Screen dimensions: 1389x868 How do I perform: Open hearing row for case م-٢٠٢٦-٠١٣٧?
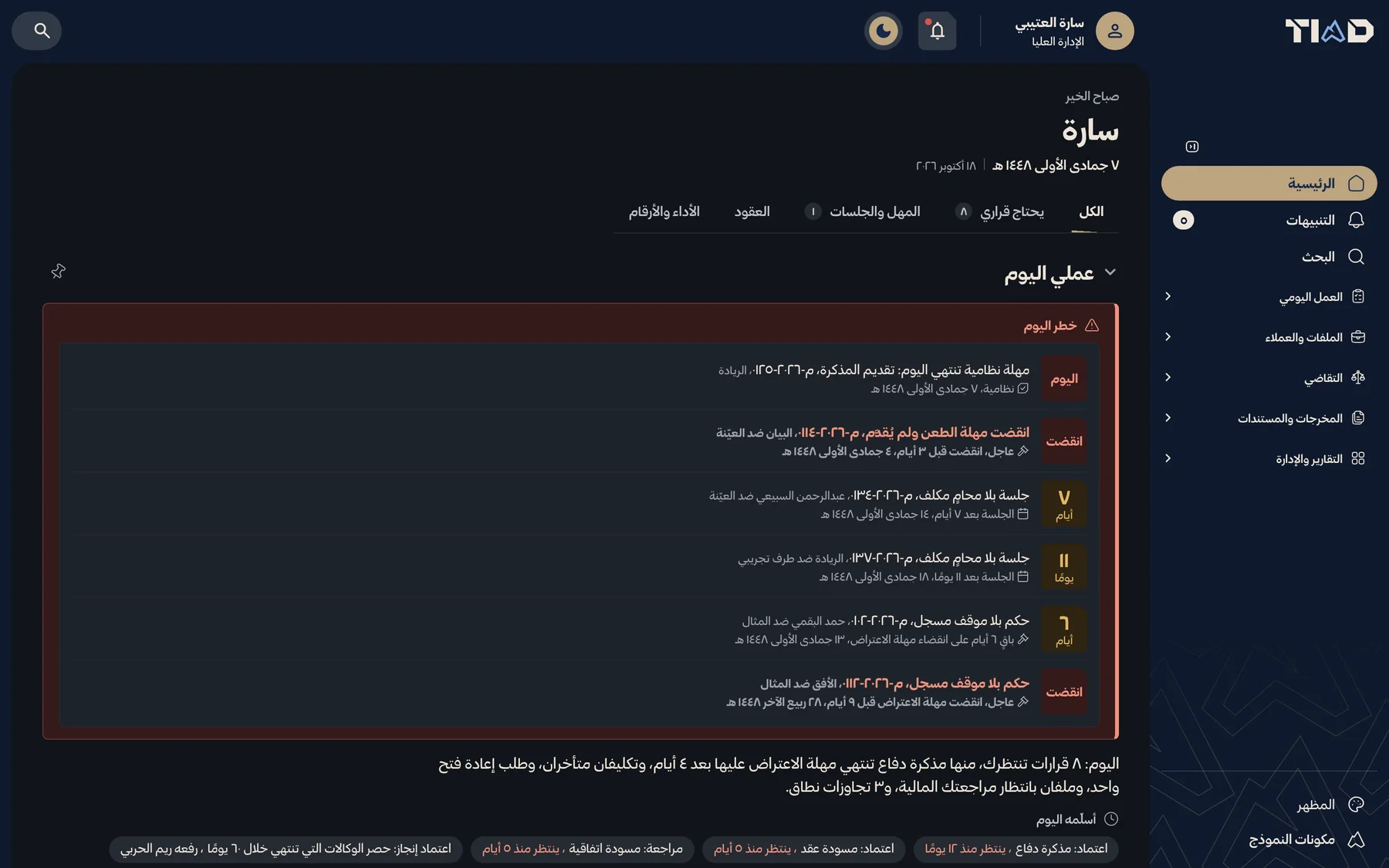pos(579,566)
